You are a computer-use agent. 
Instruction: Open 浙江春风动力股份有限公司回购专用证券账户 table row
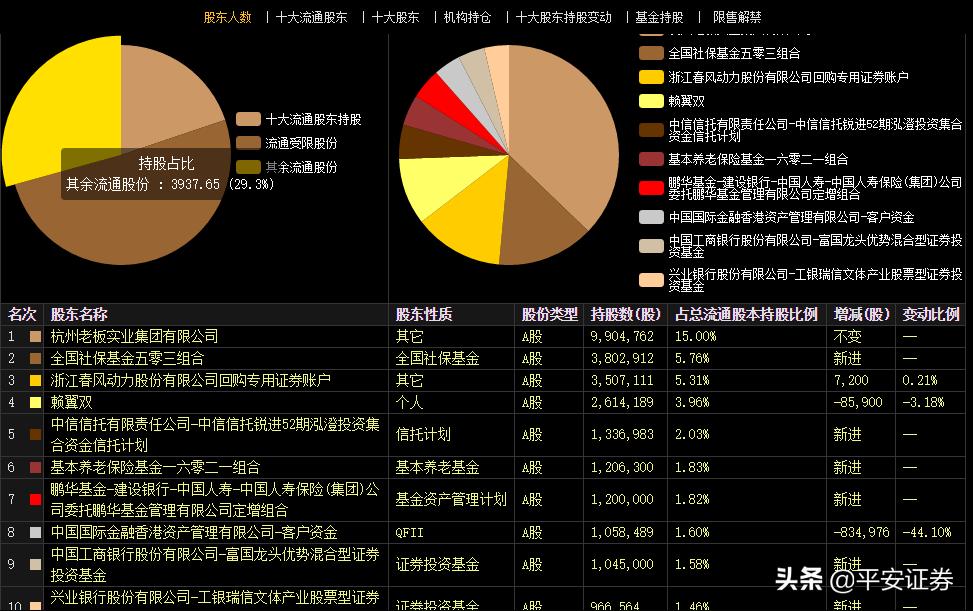click(x=191, y=381)
